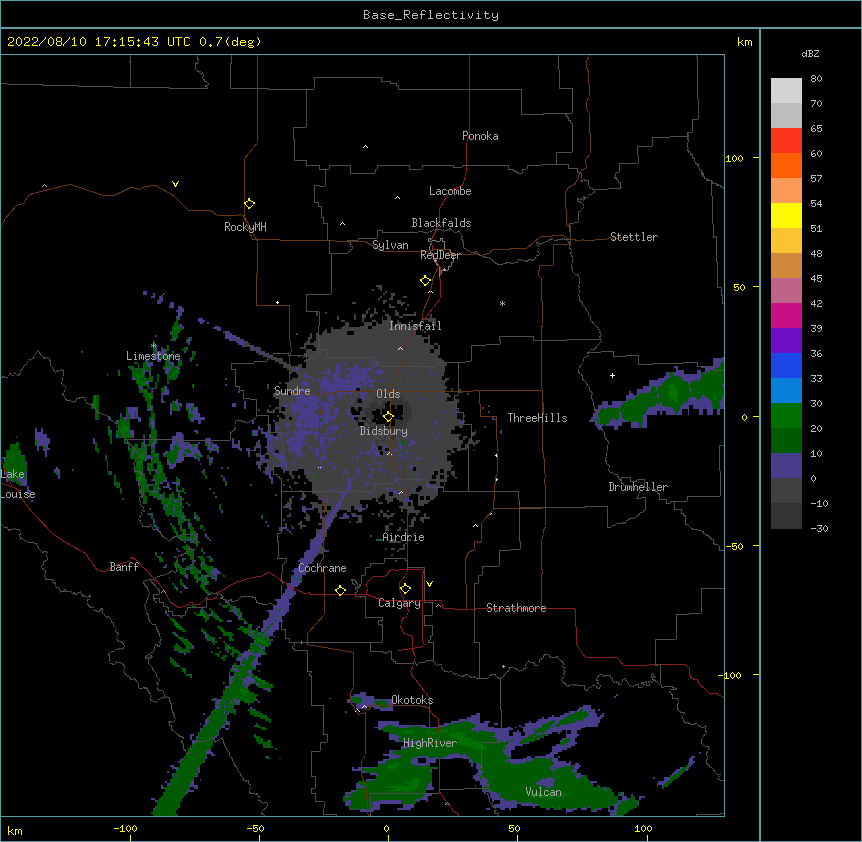Click the HighRiver label

click(429, 743)
